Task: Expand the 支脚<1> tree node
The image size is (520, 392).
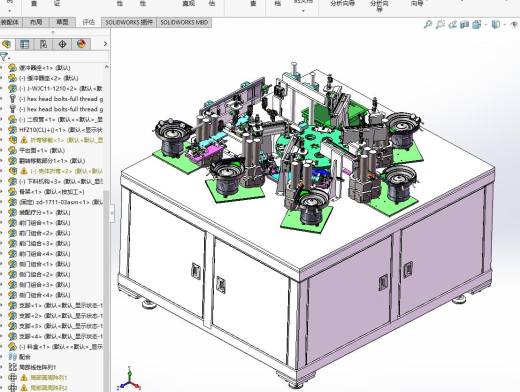Action: (x=2, y=305)
